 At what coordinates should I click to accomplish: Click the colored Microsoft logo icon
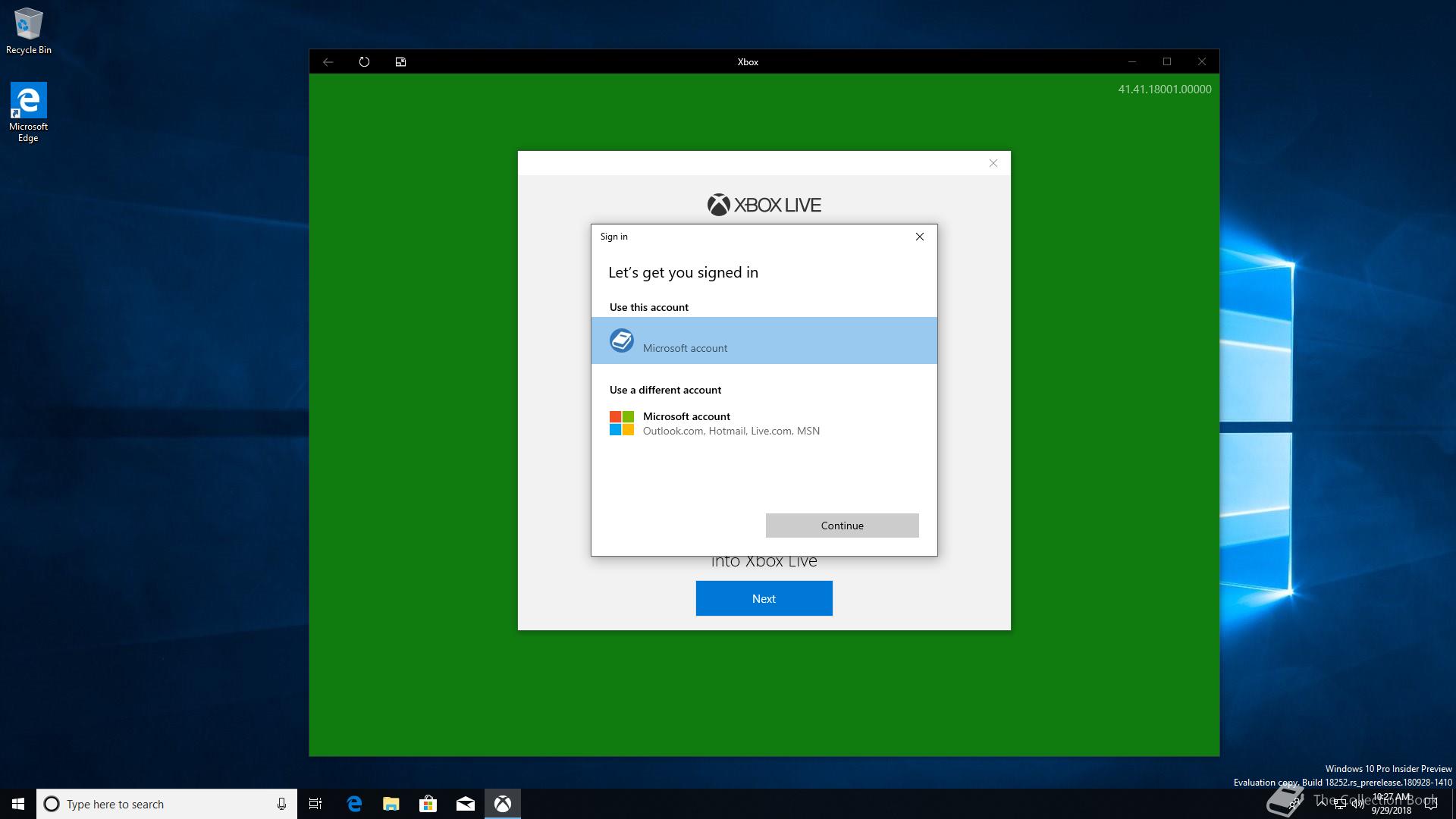(622, 423)
